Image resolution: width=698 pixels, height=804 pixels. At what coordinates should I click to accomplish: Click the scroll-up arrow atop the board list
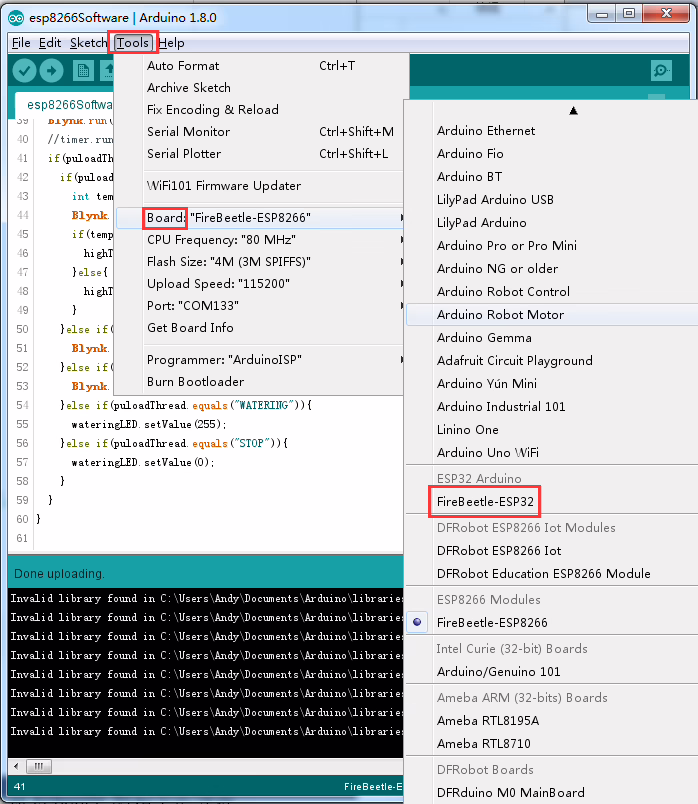pyautogui.click(x=573, y=111)
